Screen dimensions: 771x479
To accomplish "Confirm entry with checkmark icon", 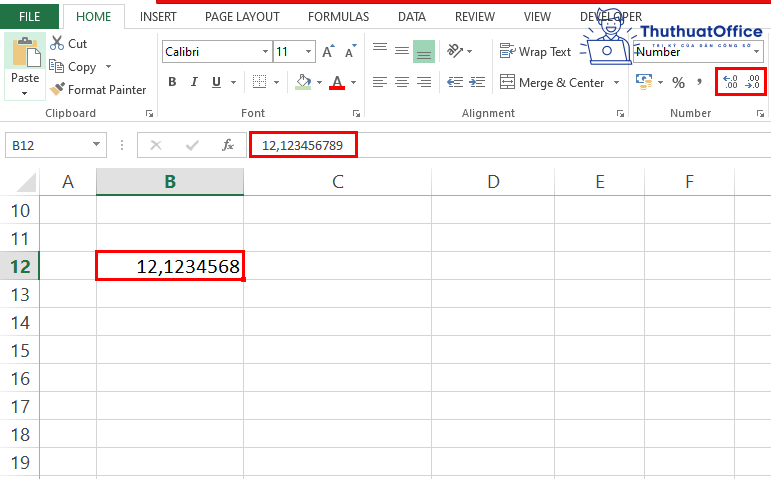I will coord(192,145).
